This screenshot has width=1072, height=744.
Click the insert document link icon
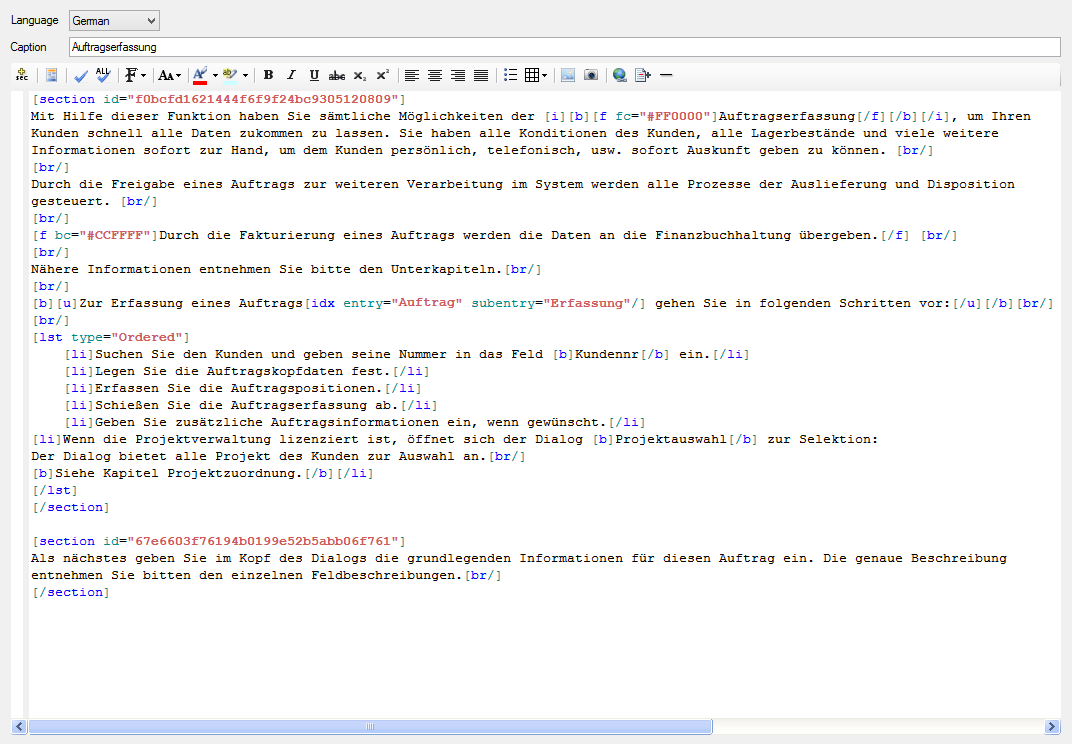click(643, 75)
